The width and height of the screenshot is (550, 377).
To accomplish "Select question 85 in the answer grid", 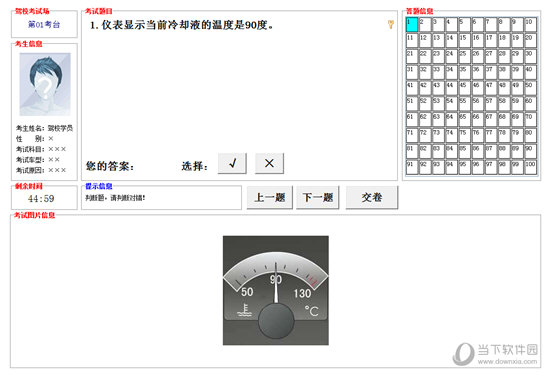I will click(464, 152).
